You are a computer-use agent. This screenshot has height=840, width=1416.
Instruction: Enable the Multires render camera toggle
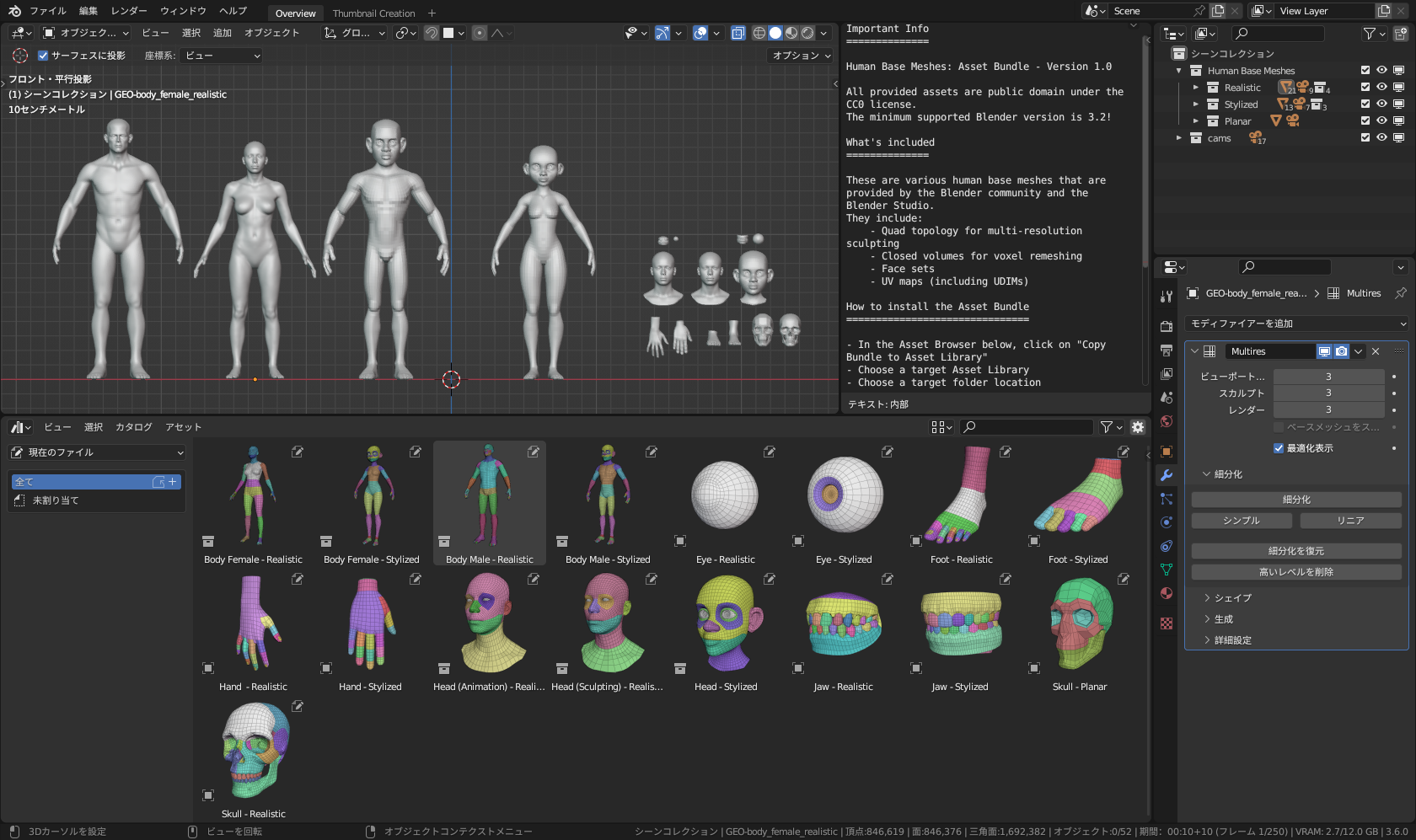pyautogui.click(x=1341, y=351)
